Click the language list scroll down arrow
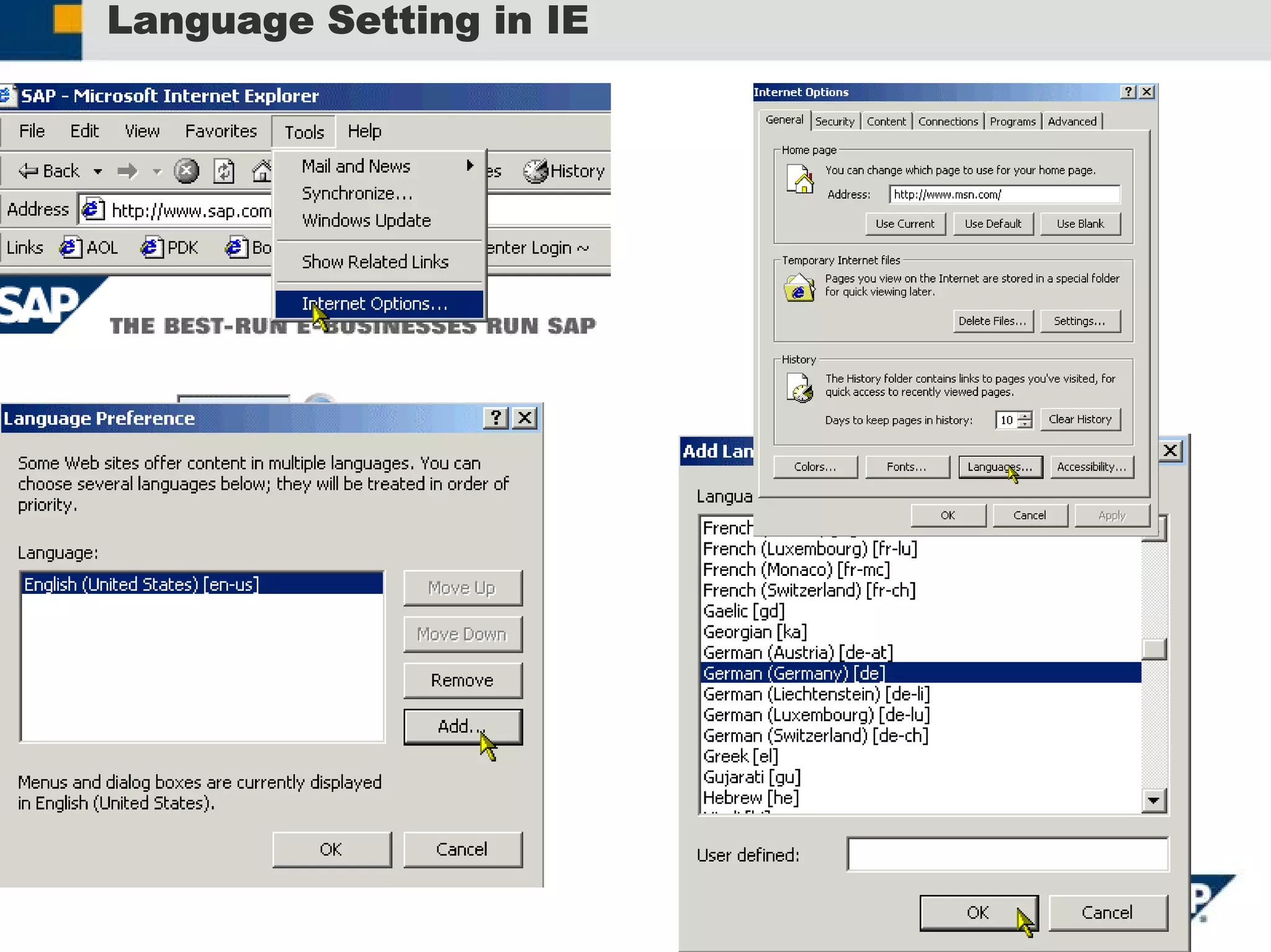This screenshot has height=952, width=1271. click(1154, 801)
